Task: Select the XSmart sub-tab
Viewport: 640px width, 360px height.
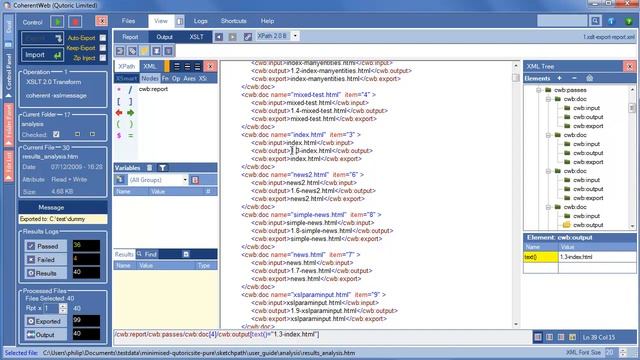Action: 126,78
